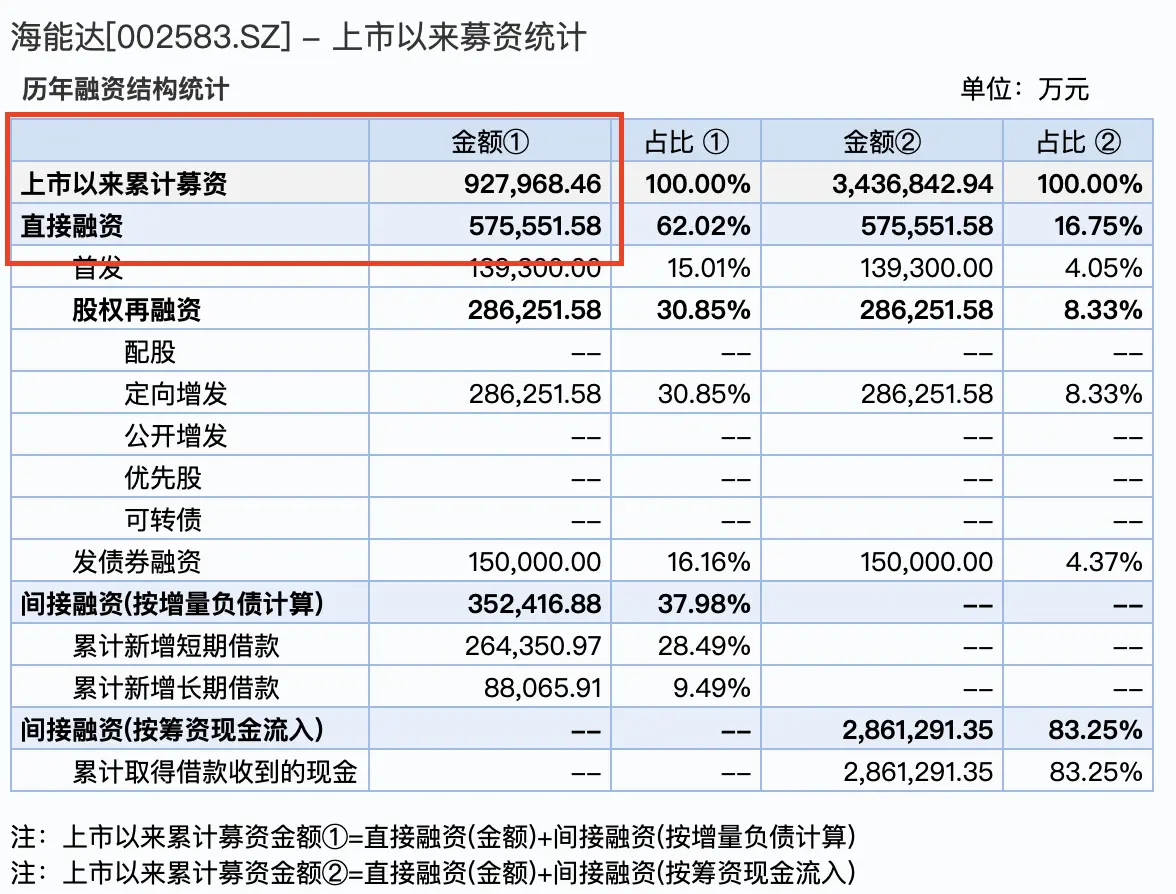
Task: Click the 直接融资 row label
Action: click(x=72, y=227)
